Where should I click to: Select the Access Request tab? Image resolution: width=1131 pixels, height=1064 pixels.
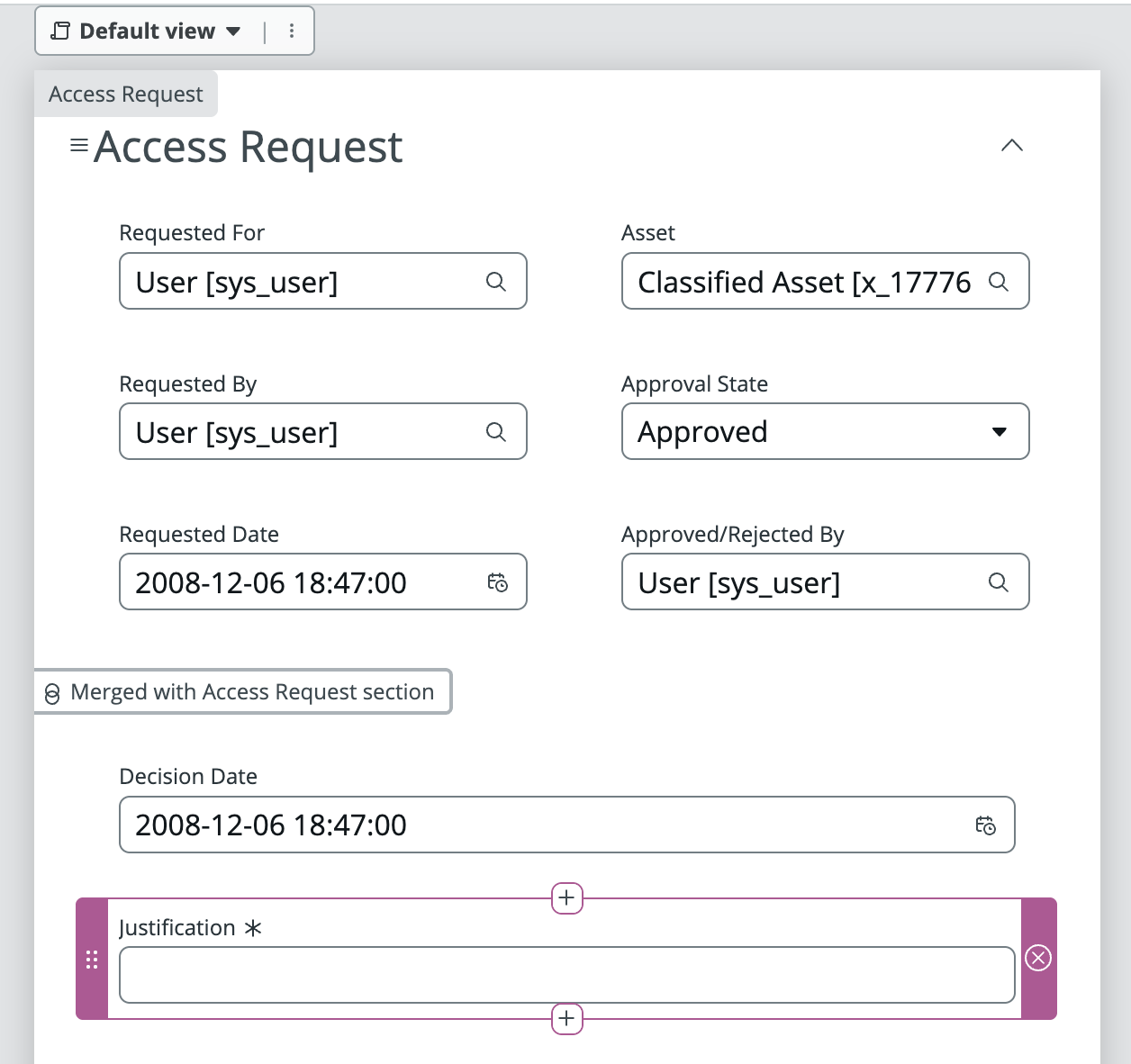click(x=125, y=93)
